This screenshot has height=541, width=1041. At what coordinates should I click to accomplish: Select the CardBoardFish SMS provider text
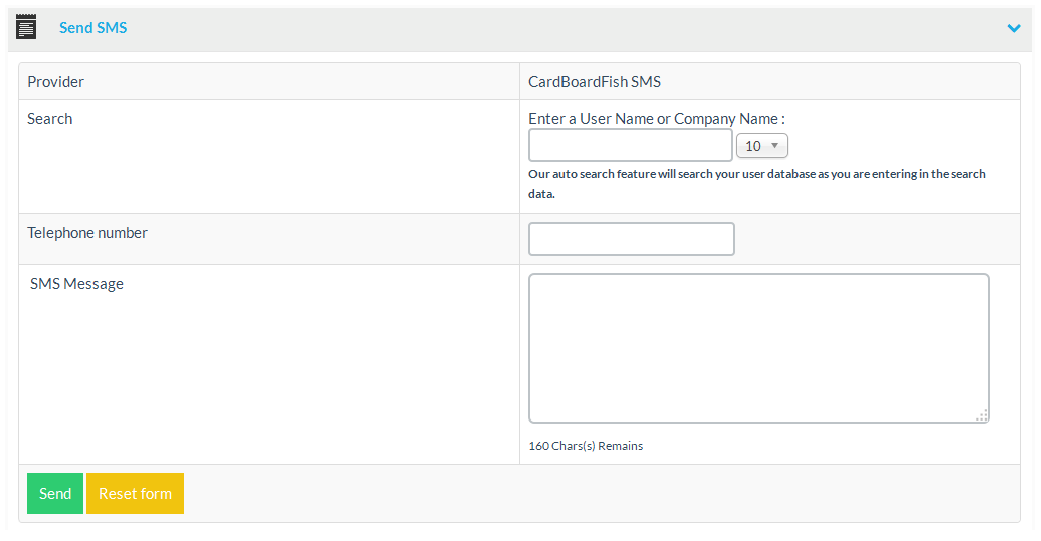click(x=594, y=82)
